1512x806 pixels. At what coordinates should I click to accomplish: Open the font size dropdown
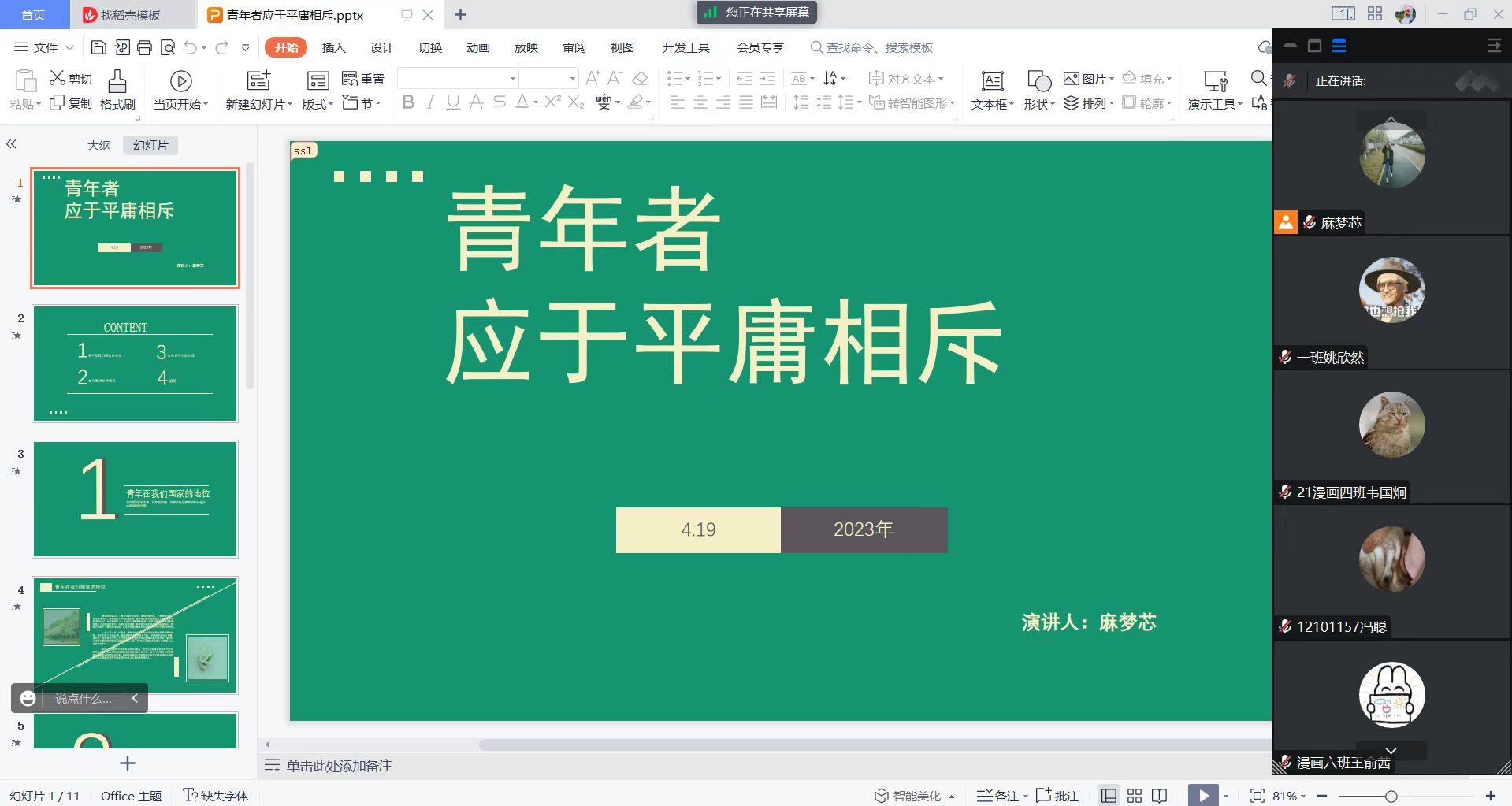pyautogui.click(x=573, y=78)
